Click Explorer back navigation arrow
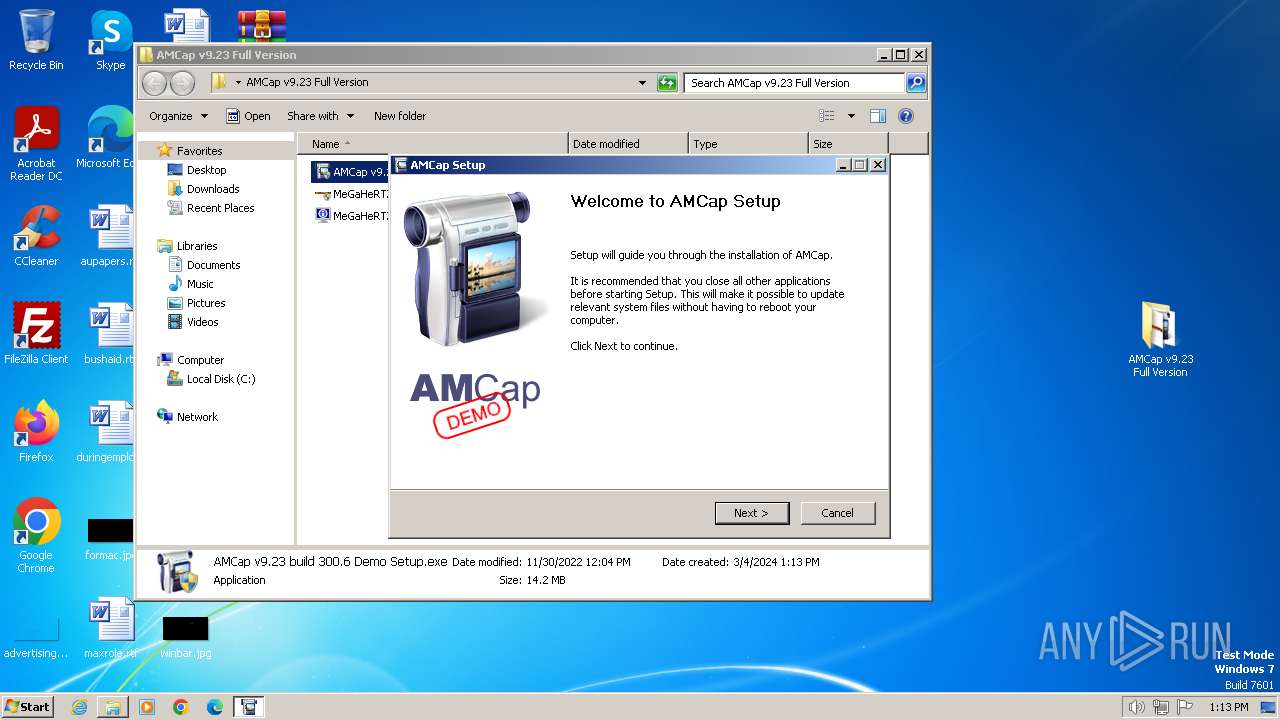The width and height of the screenshot is (1280, 720). [x=154, y=83]
